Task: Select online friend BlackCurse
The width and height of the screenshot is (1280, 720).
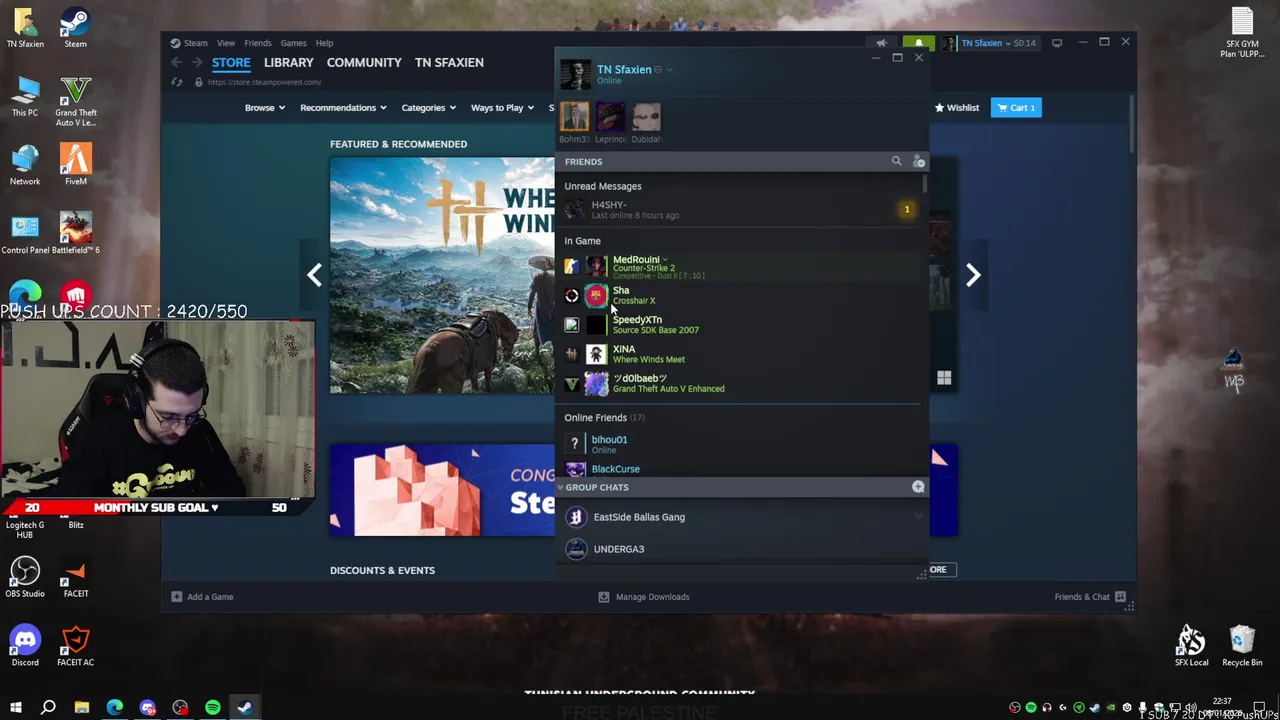Action: 739,469
